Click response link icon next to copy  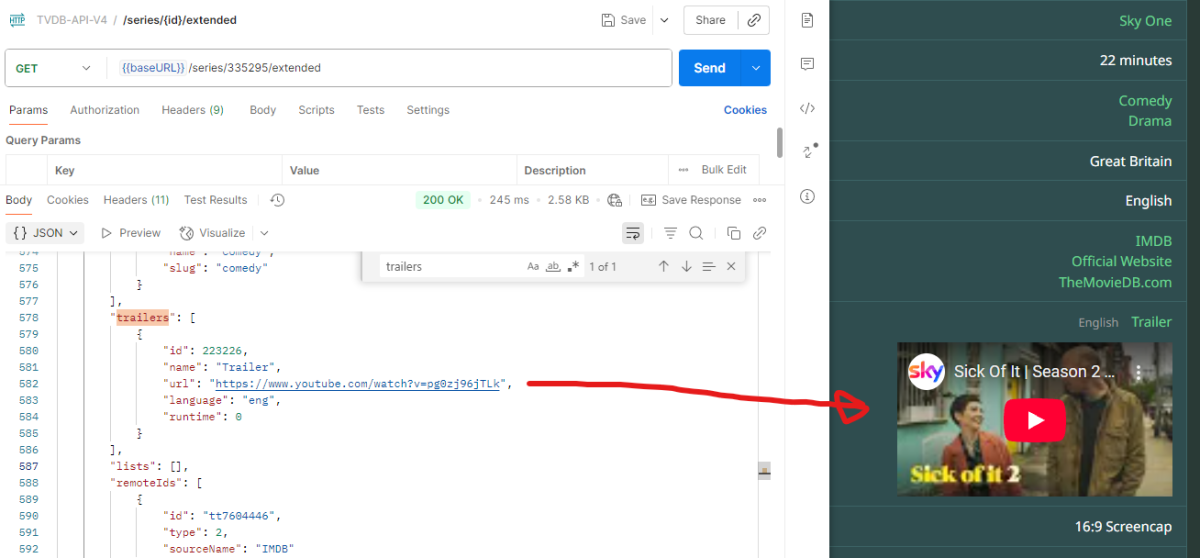point(759,233)
